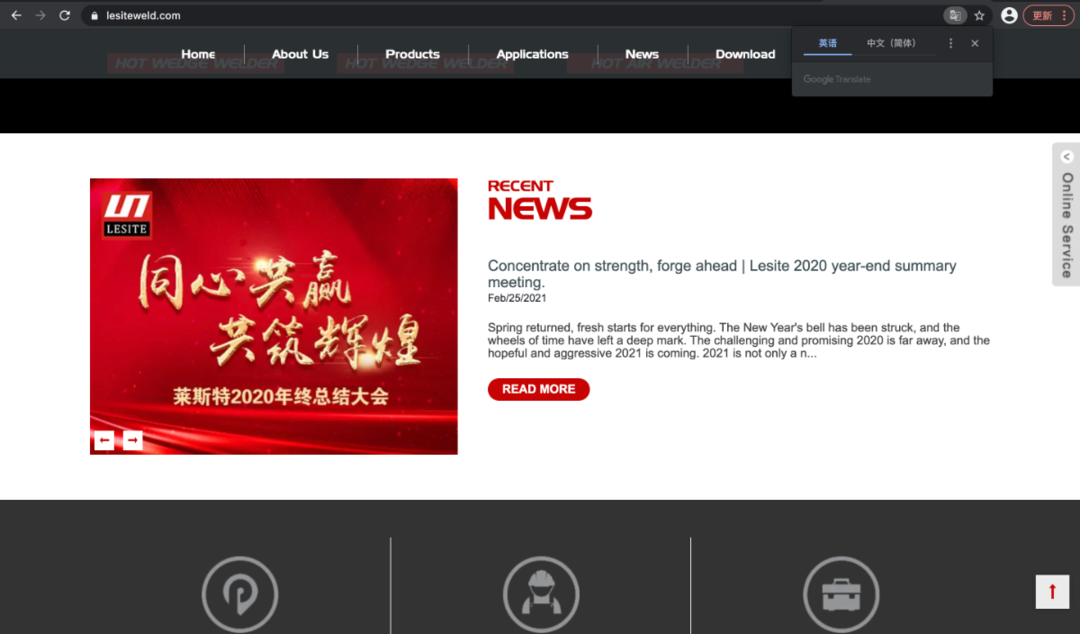Bookmark this page with the star icon
Image resolution: width=1080 pixels, height=634 pixels.
[979, 16]
